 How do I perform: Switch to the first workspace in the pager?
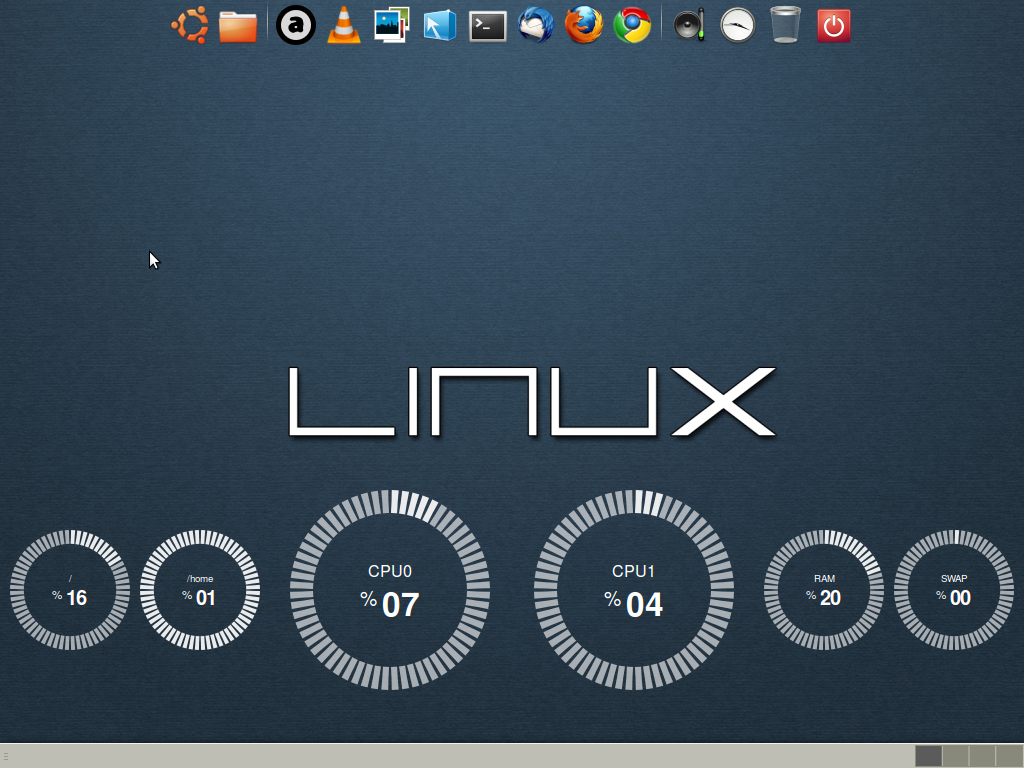tap(929, 756)
